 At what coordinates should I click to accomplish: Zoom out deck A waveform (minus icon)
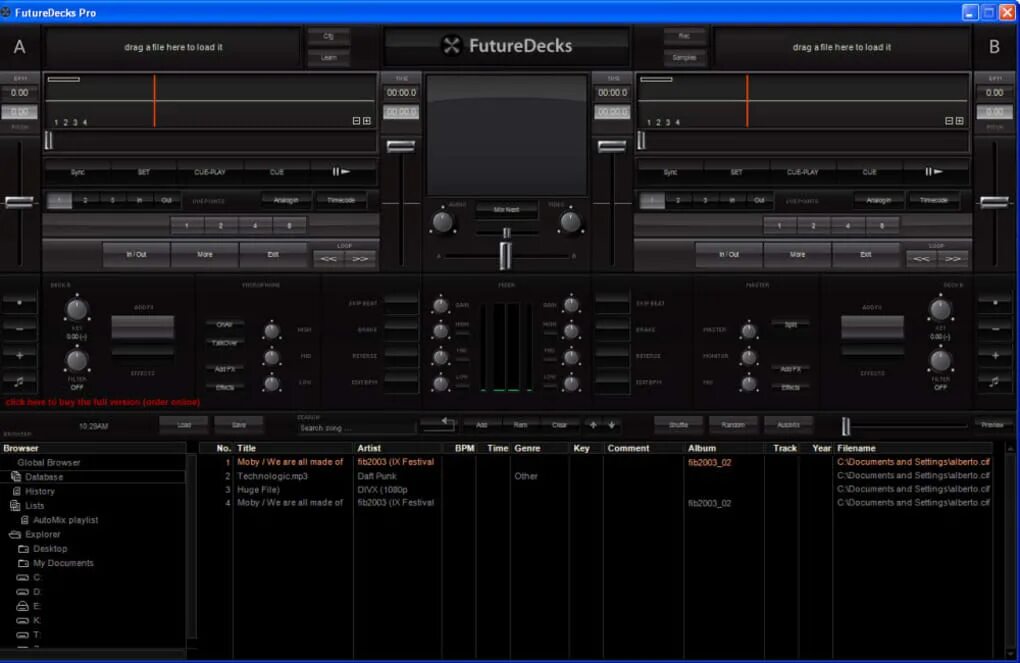pos(356,121)
